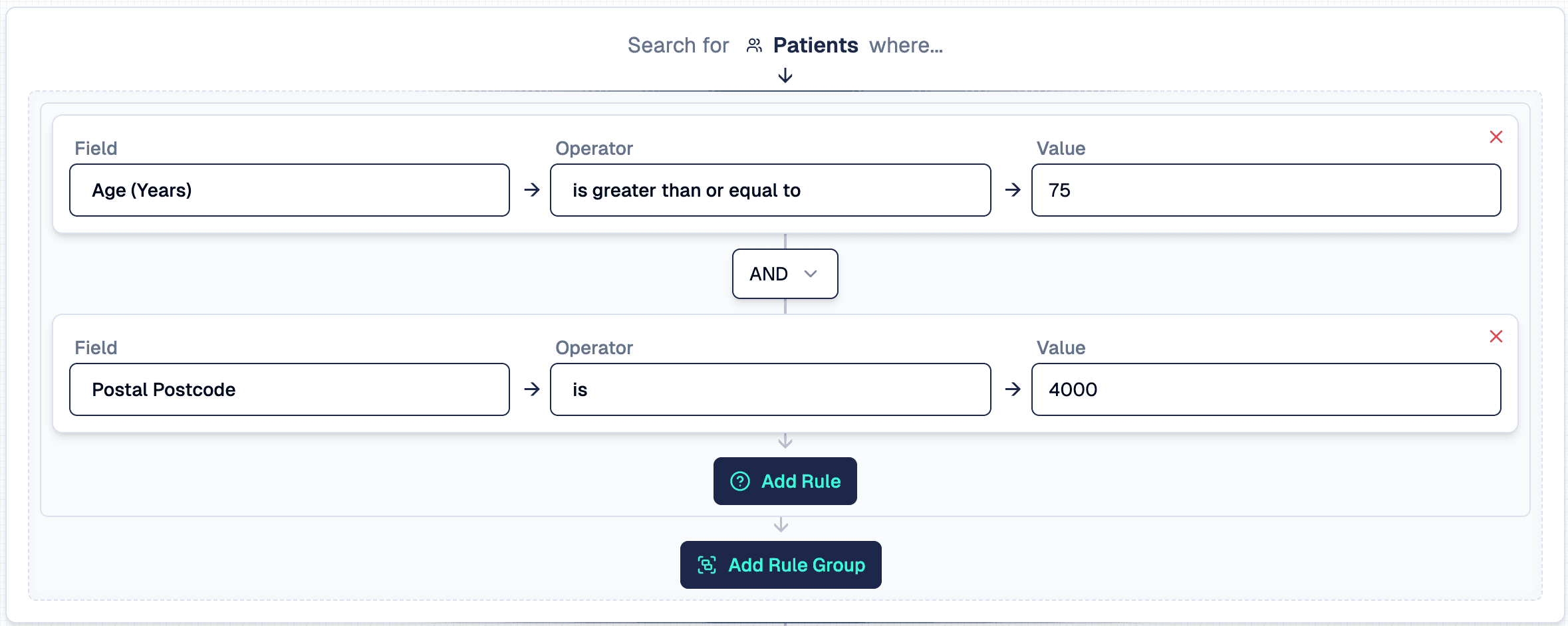This screenshot has width=1568, height=626.
Task: Click the Add Rule button
Action: click(x=785, y=481)
